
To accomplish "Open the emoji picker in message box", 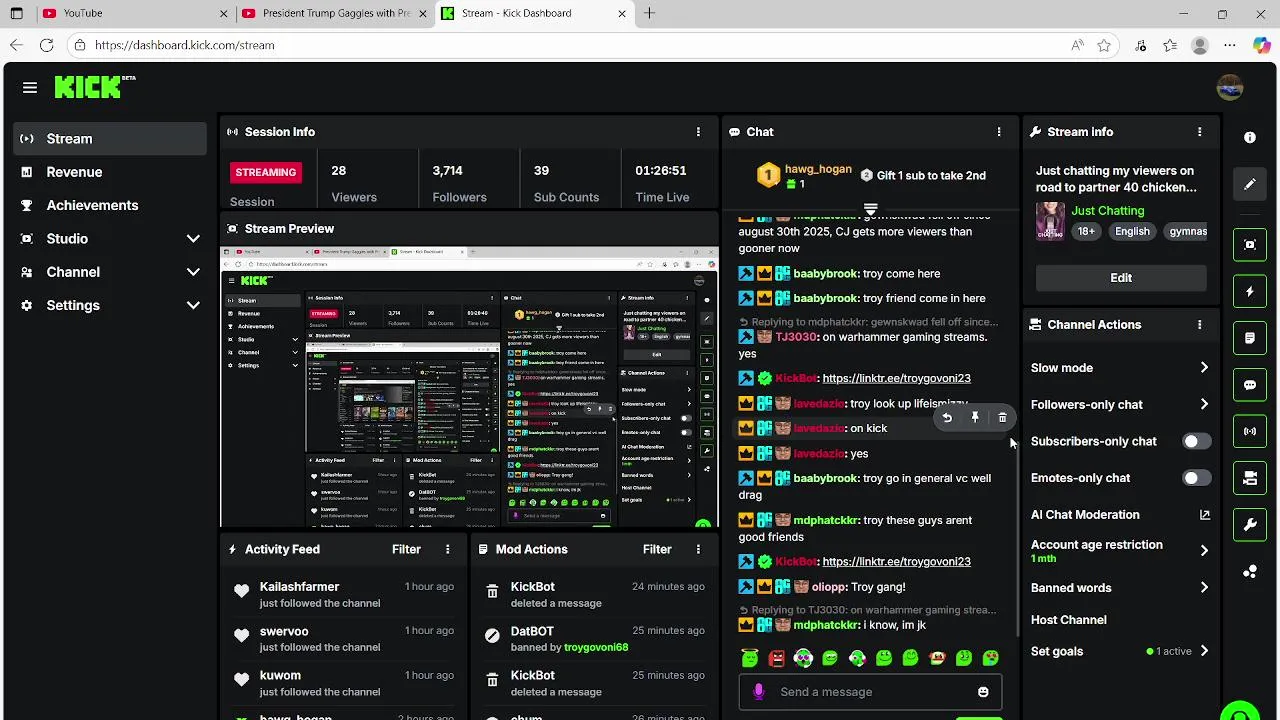I will (x=983, y=692).
